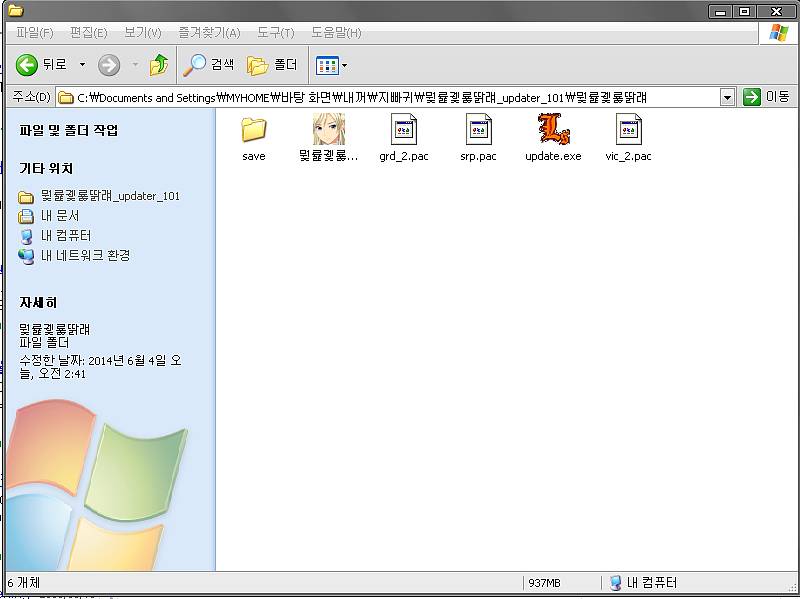Open the anime character executable icon
The image size is (800, 599).
point(328,130)
